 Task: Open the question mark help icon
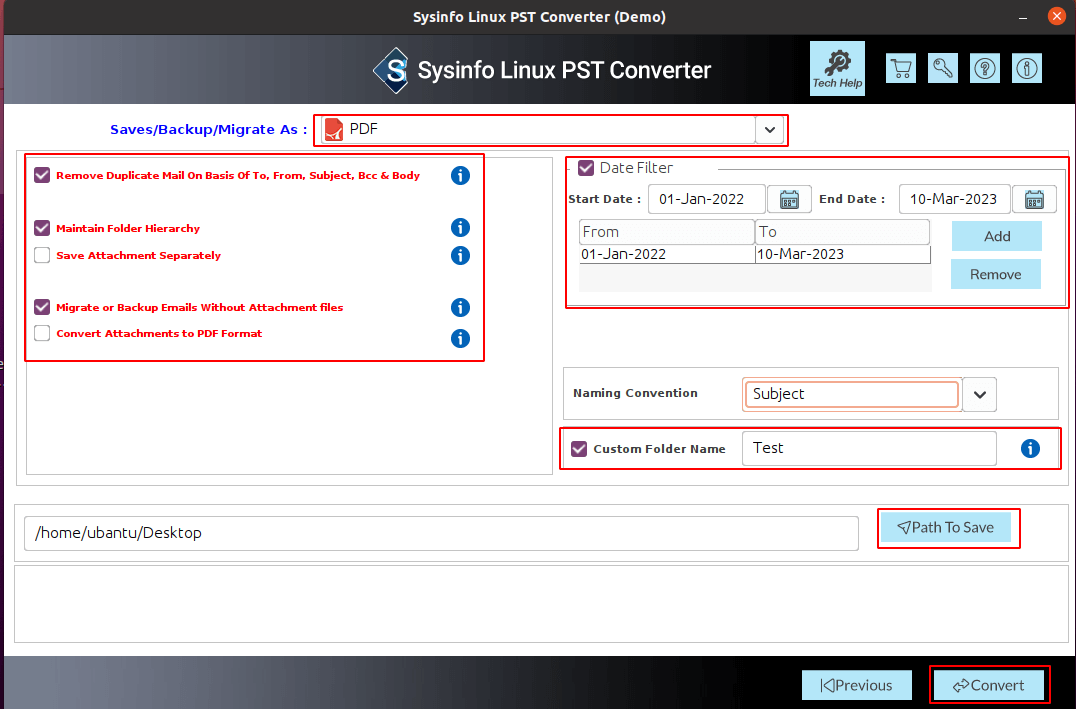point(985,68)
